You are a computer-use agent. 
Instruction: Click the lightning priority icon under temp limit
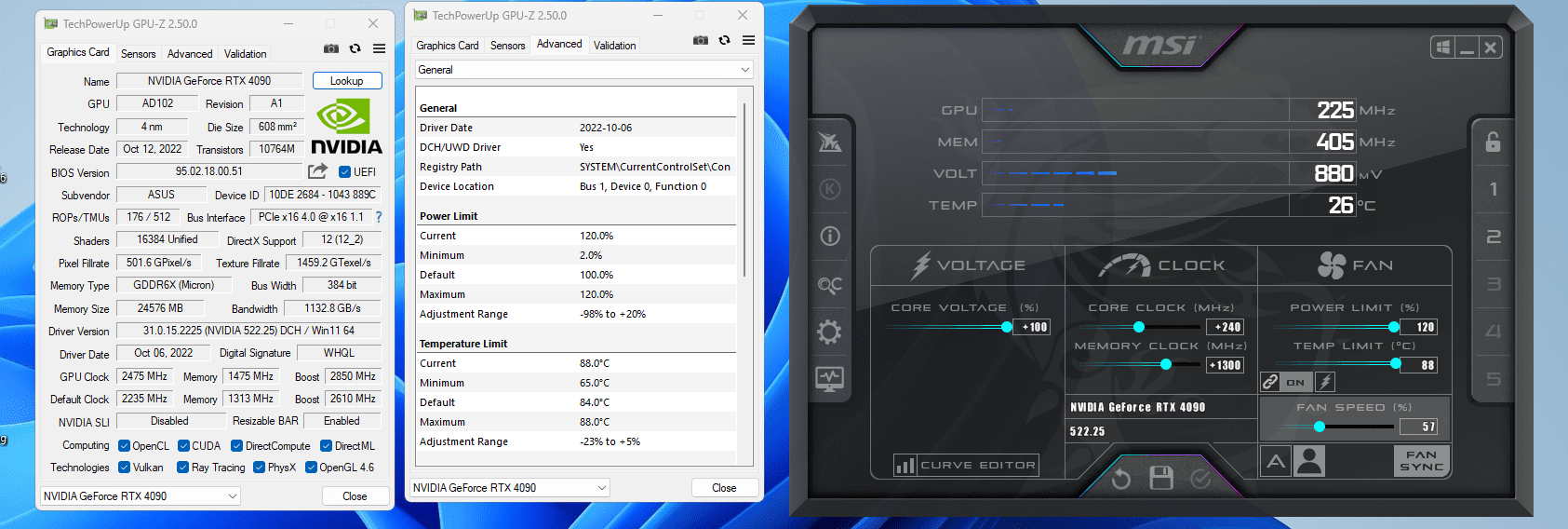pyautogui.click(x=1325, y=382)
